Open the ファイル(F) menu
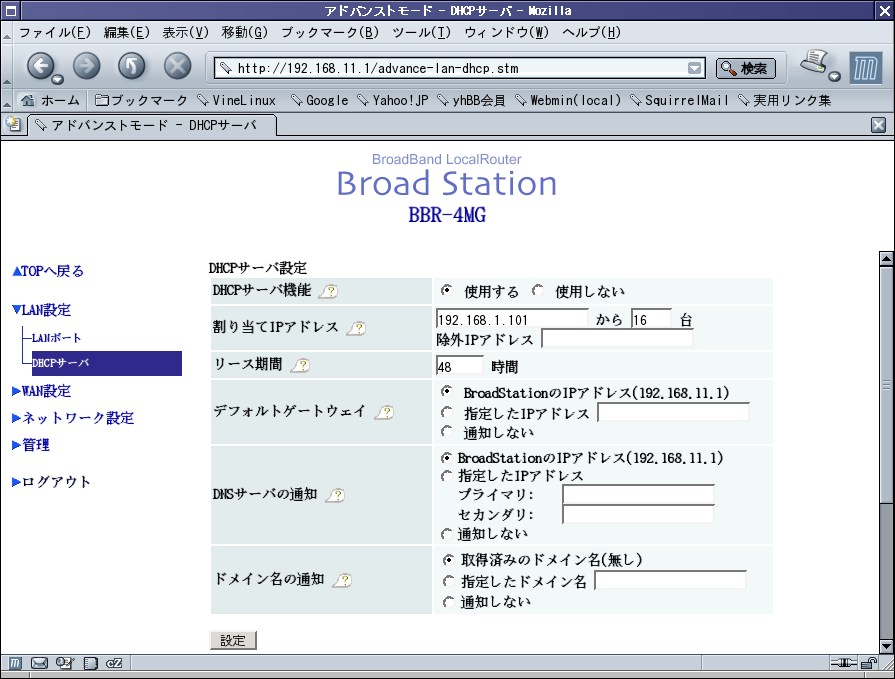The height and width of the screenshot is (679, 895). (55, 33)
